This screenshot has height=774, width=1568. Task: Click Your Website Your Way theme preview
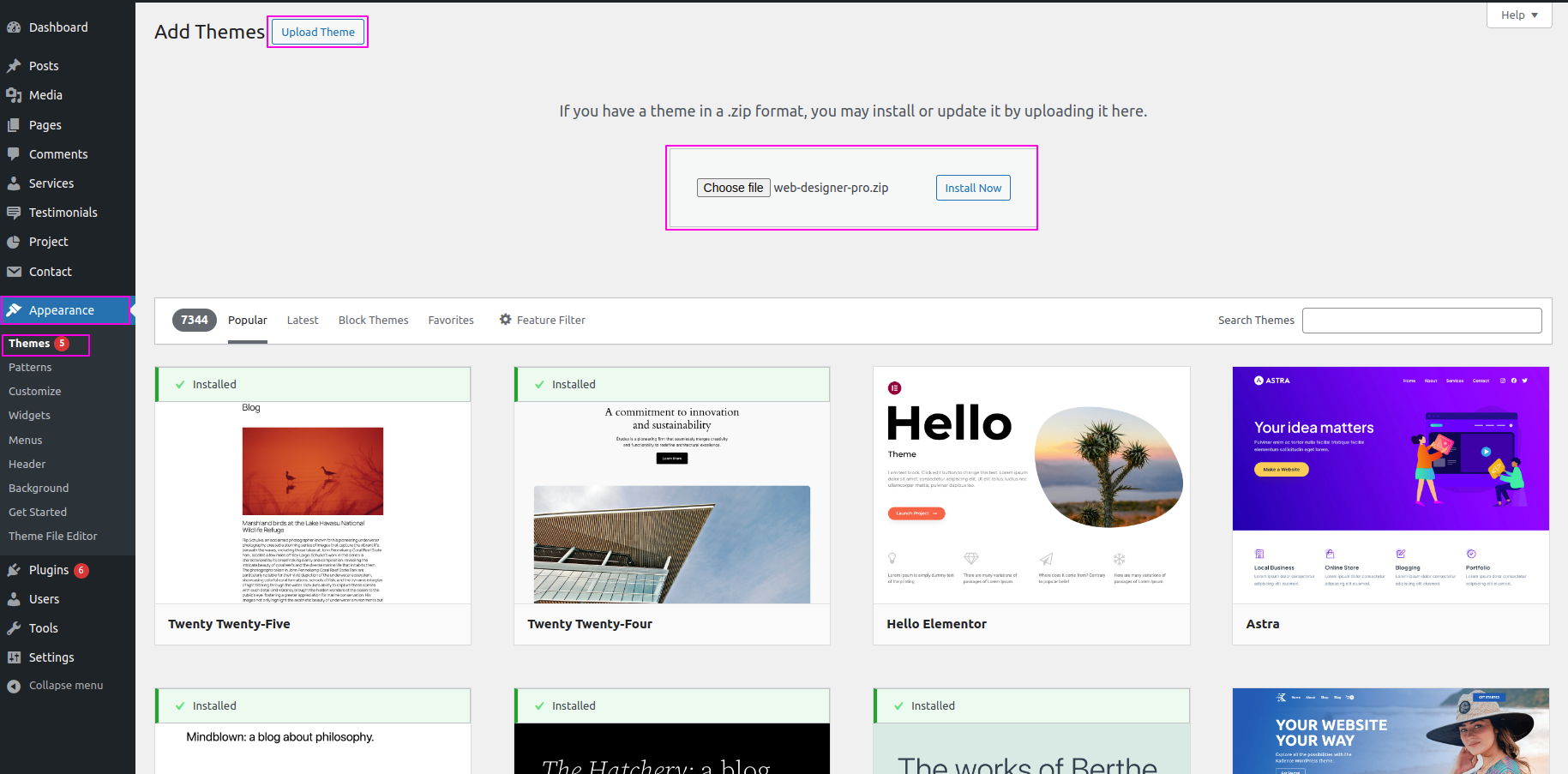point(1391,731)
